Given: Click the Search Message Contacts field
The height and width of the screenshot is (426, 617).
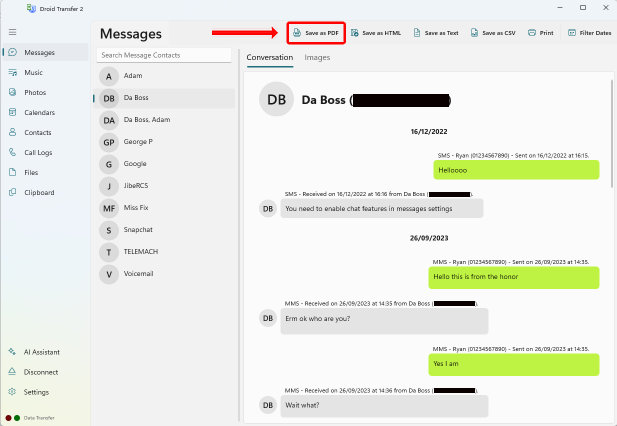Looking at the screenshot, I should 164,55.
